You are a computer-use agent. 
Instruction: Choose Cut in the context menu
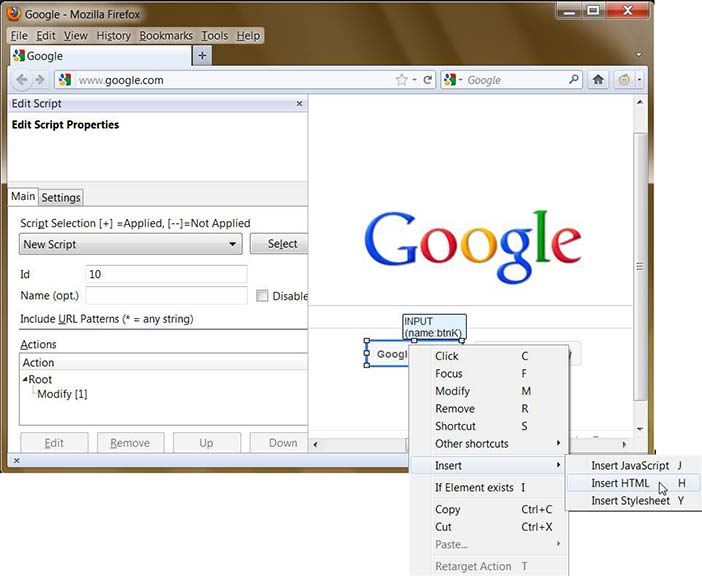coord(489,527)
